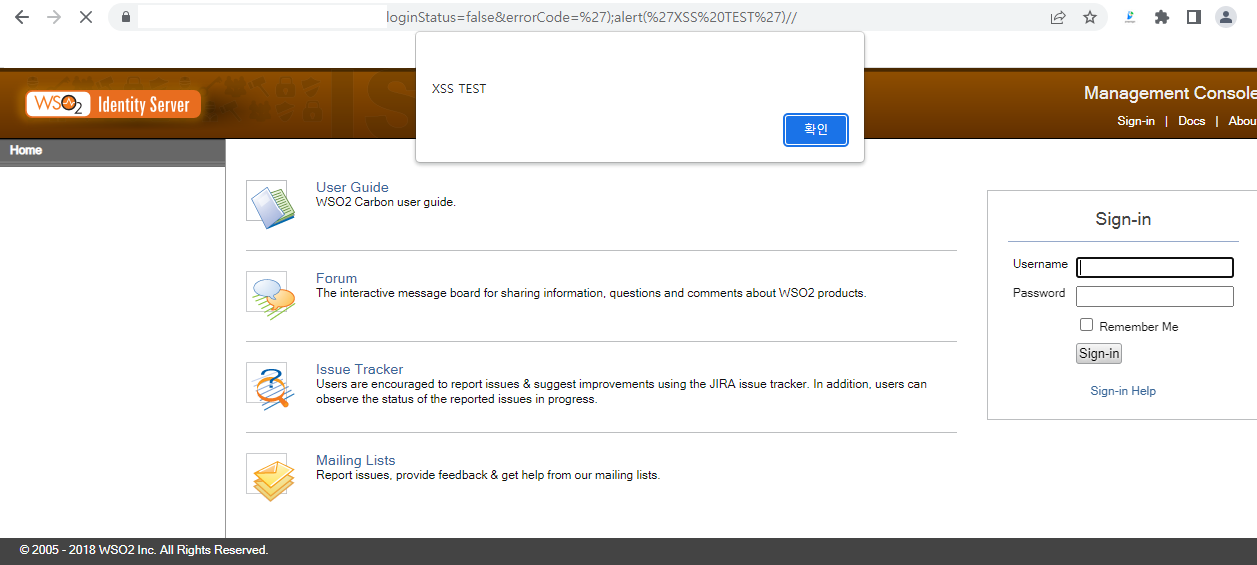The image size is (1257, 565).
Task: Click the Username input field
Action: [x=1155, y=267]
